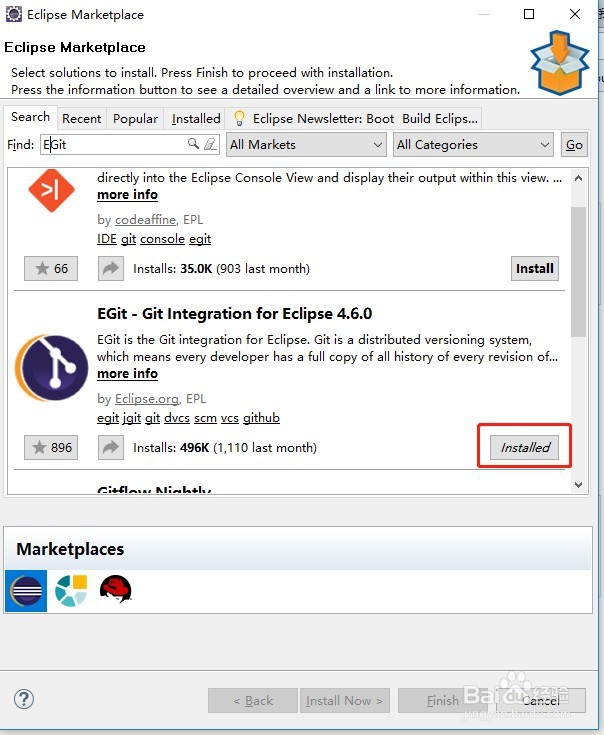The width and height of the screenshot is (604, 735).
Task: Click the console tag link
Action: tap(163, 239)
